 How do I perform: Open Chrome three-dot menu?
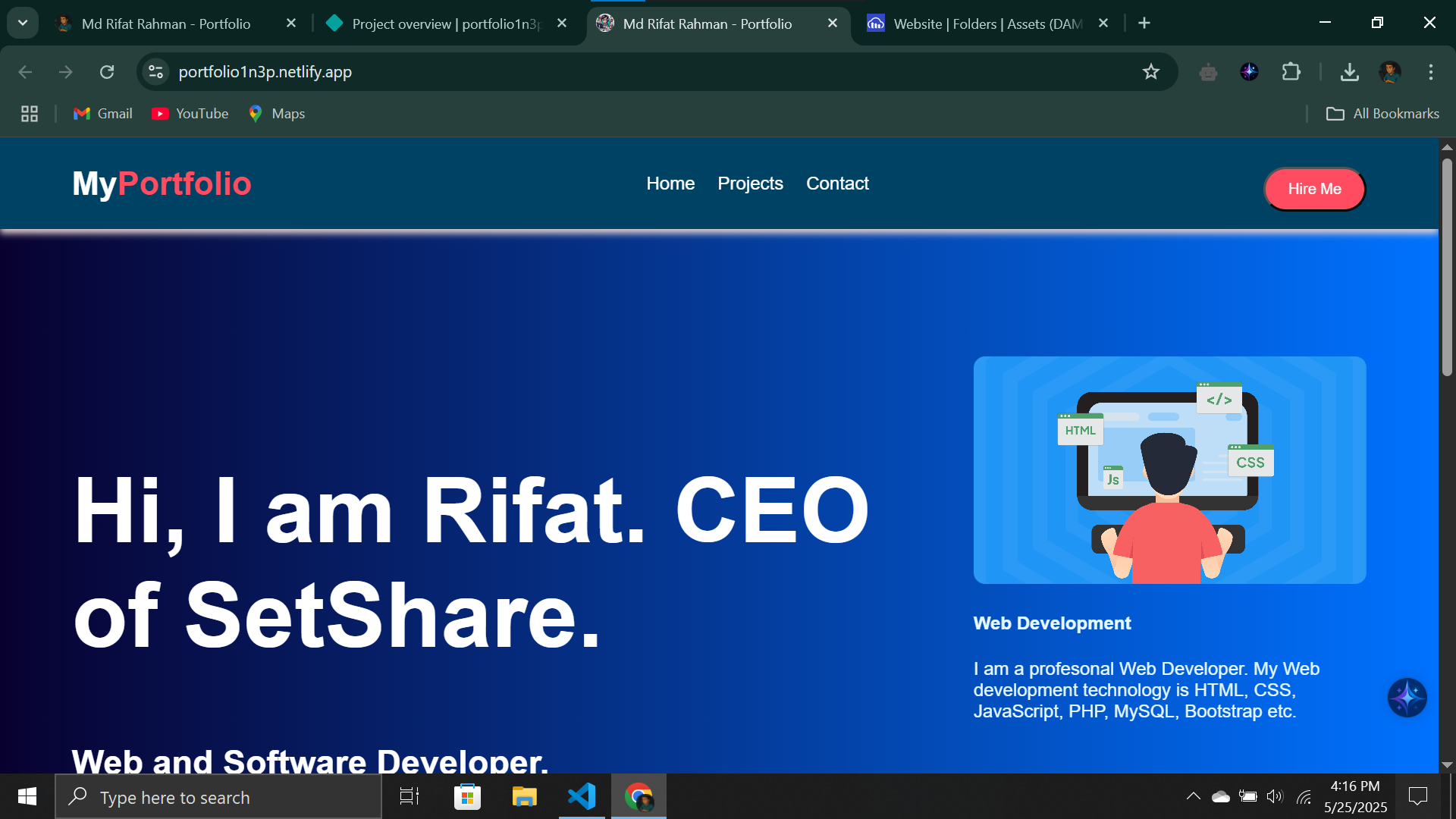tap(1431, 72)
